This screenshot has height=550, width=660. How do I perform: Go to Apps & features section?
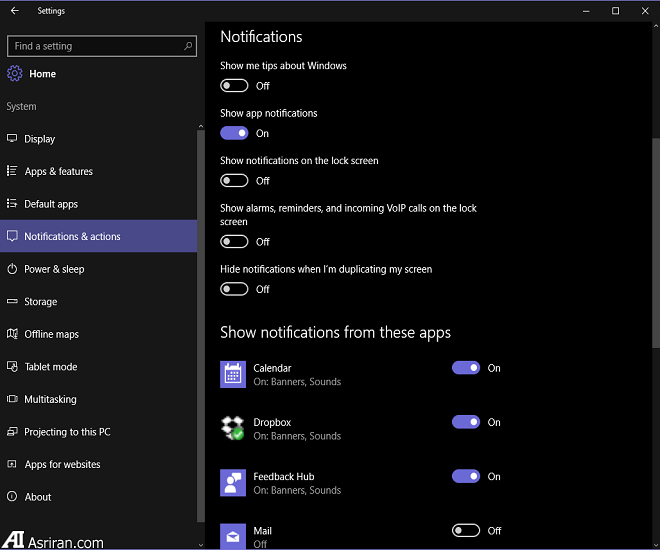point(58,172)
